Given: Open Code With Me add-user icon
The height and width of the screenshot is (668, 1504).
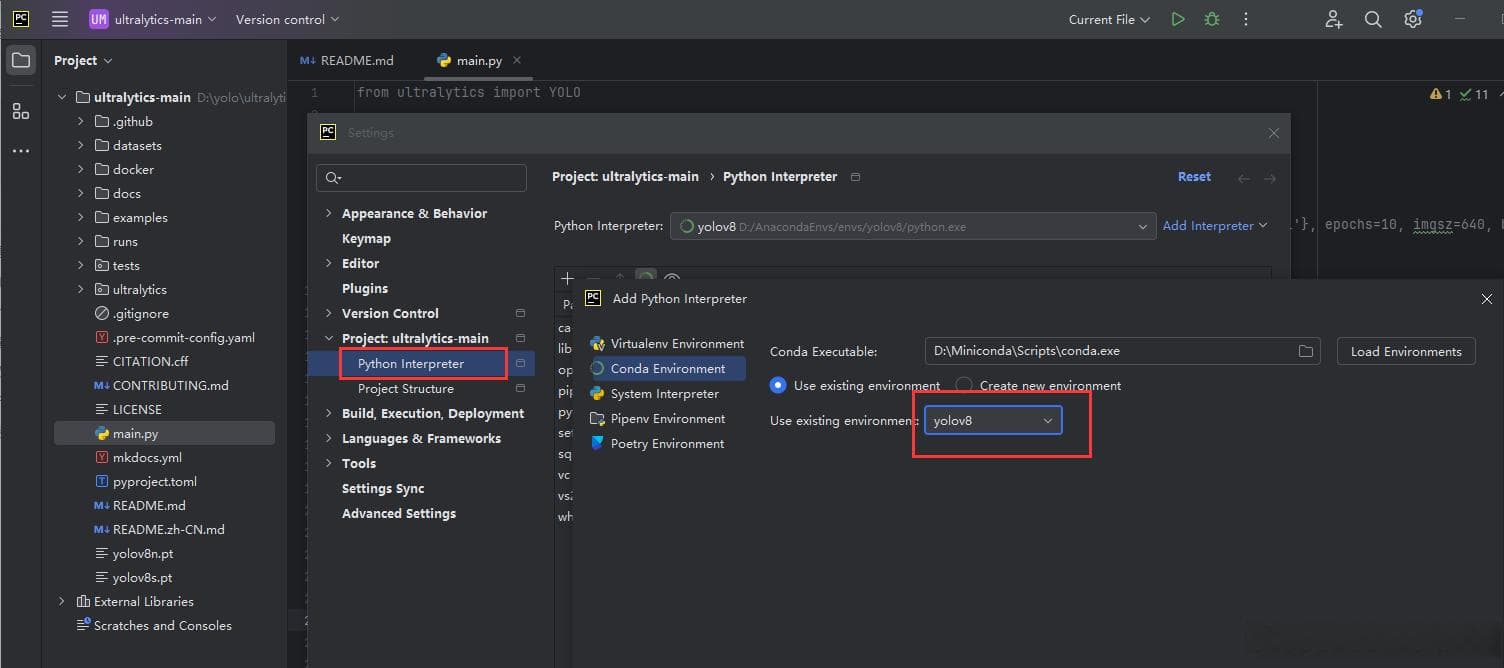Looking at the screenshot, I should [1334, 19].
